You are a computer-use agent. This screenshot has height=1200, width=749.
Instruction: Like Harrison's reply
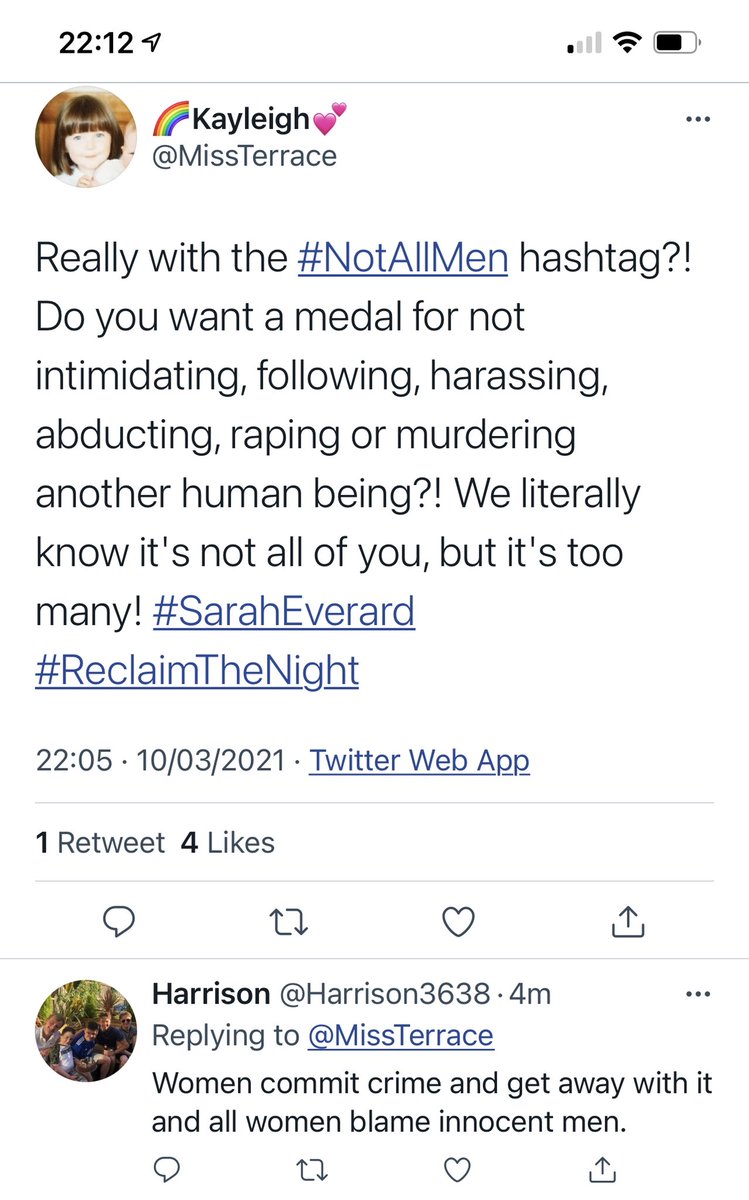[x=457, y=1168]
